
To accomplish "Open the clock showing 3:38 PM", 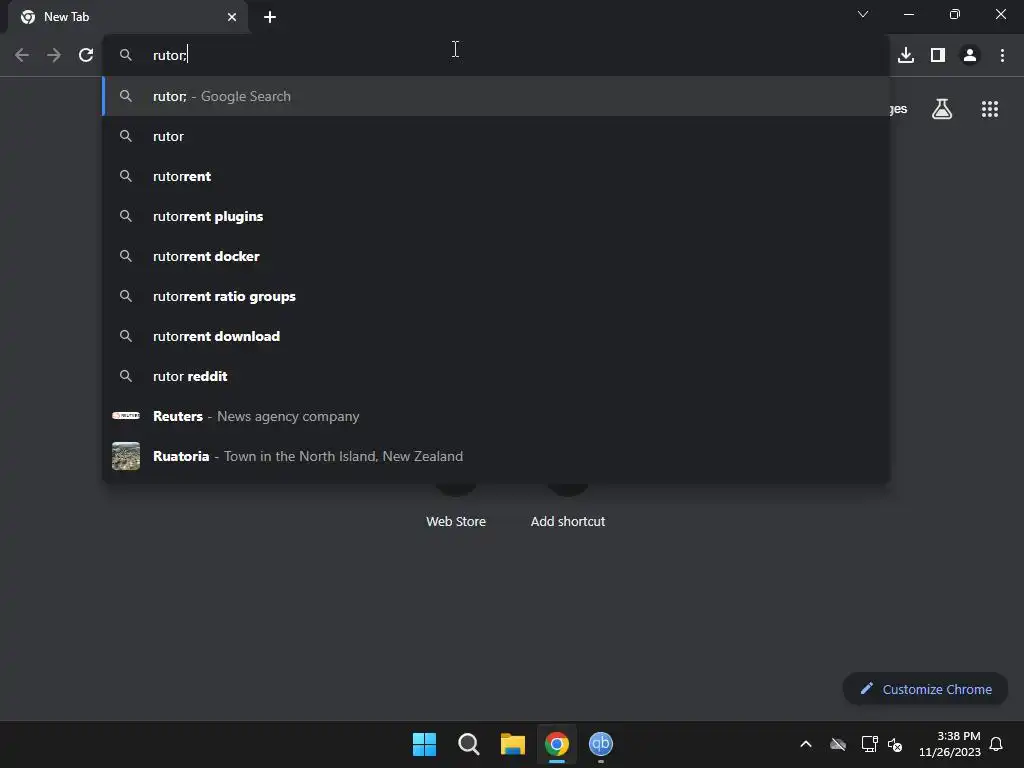I will point(950,744).
